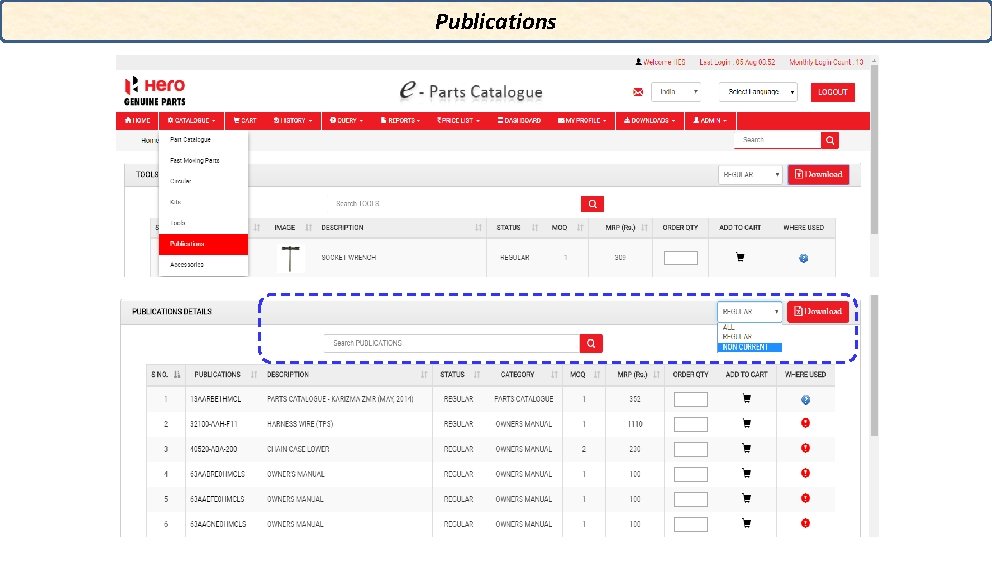Click where-used alert for CHAIN CASE LOWER
992x567 pixels.
(805, 448)
